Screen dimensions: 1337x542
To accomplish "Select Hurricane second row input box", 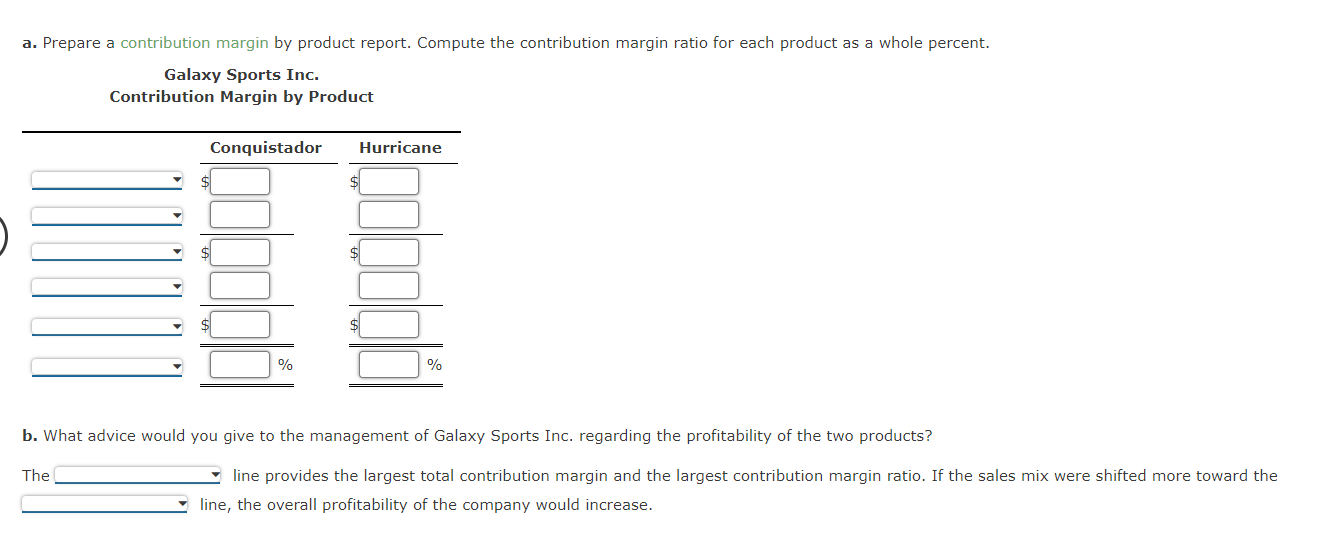I will (389, 214).
